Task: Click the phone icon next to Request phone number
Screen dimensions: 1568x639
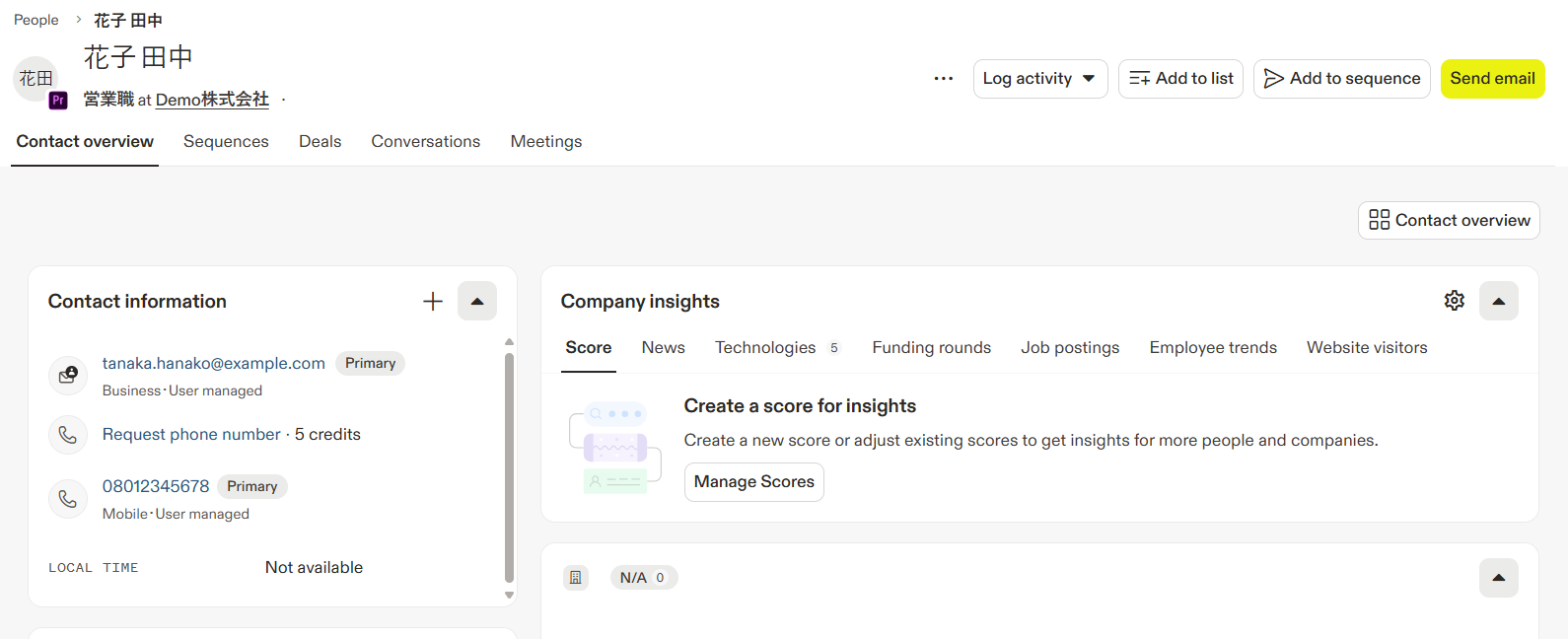Action: tap(68, 435)
